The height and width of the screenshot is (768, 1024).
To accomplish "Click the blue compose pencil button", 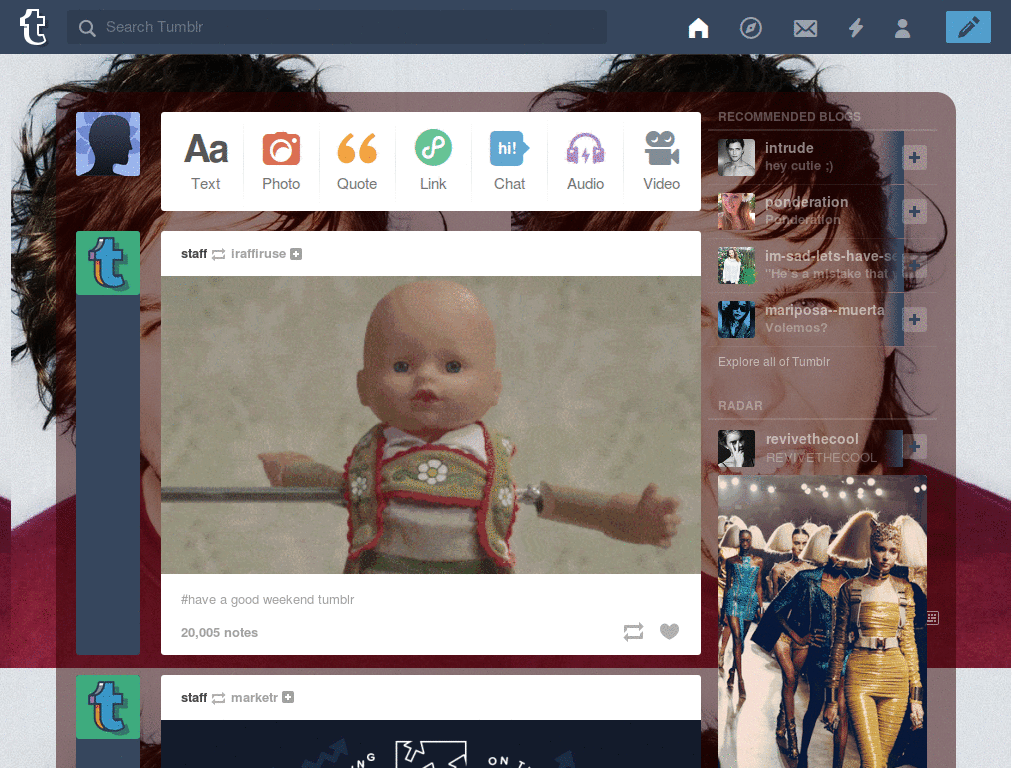I will tap(968, 27).
